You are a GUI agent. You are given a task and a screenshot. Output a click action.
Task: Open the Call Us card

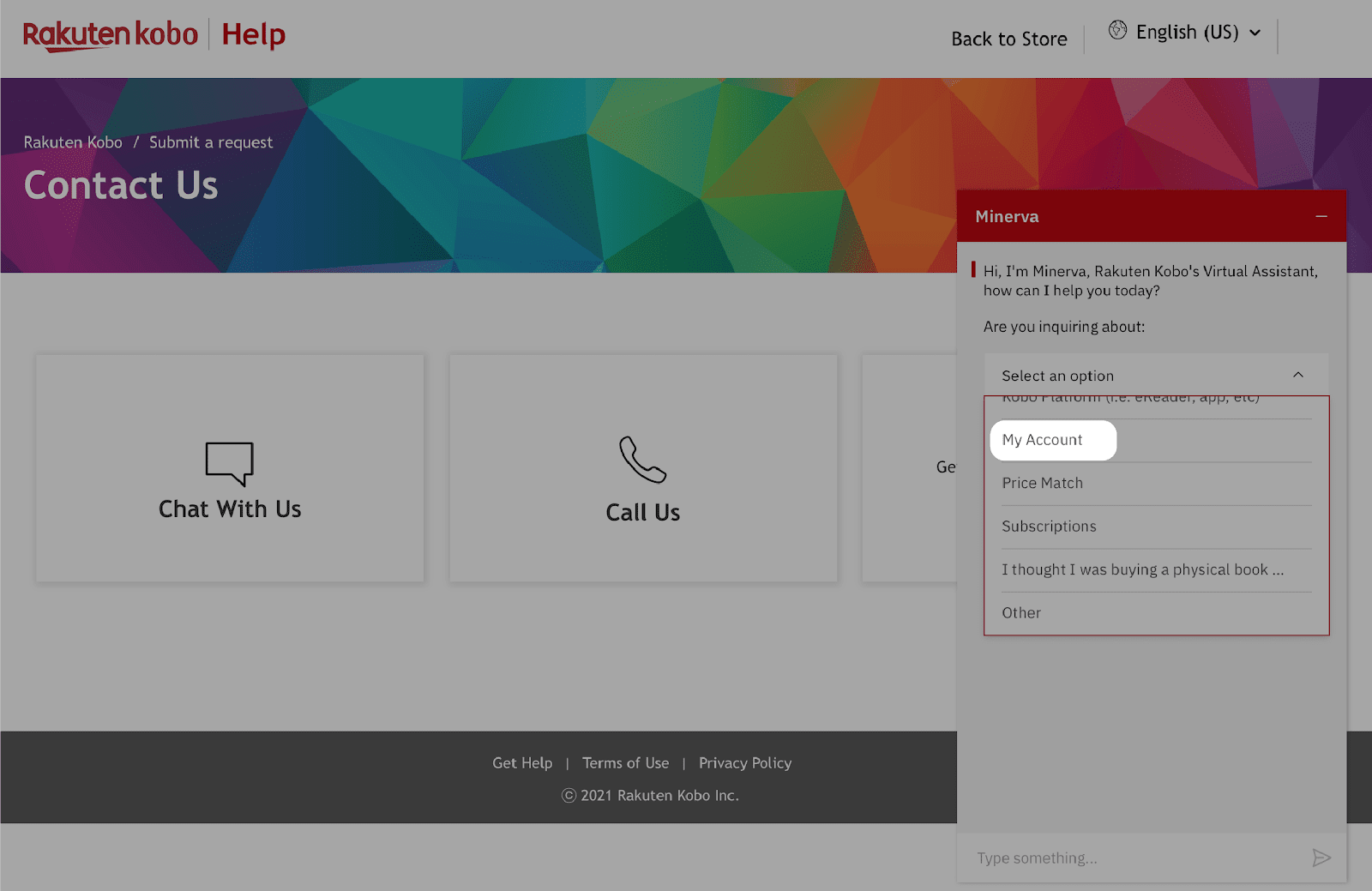click(643, 468)
